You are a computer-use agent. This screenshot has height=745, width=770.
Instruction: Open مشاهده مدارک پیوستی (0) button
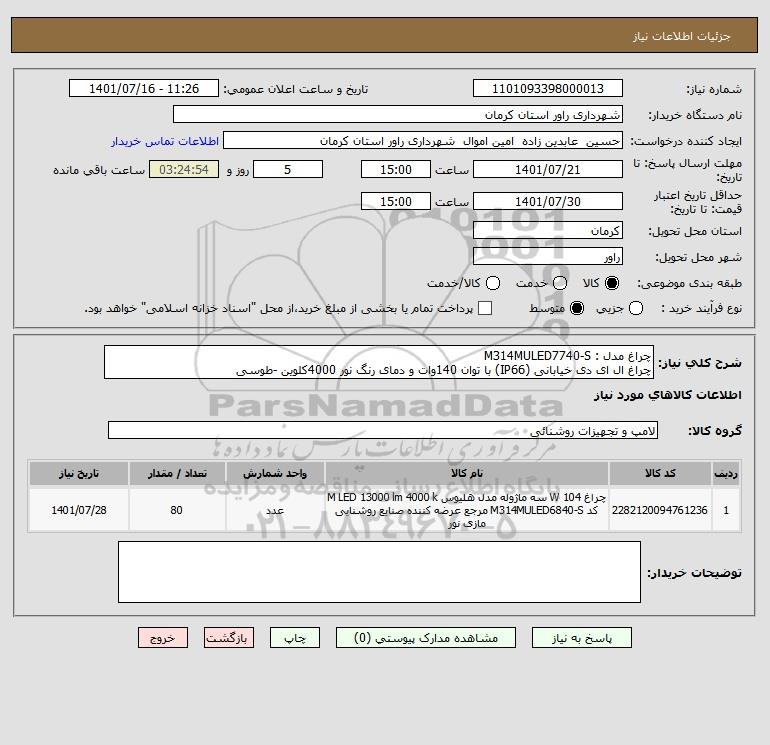(x=426, y=638)
